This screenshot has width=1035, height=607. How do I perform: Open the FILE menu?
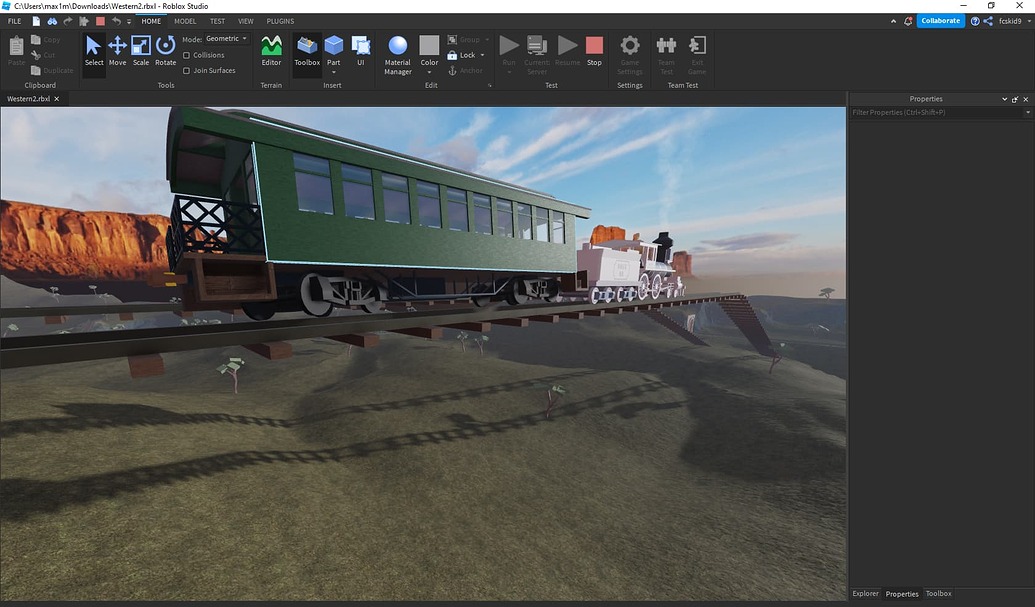coord(15,21)
